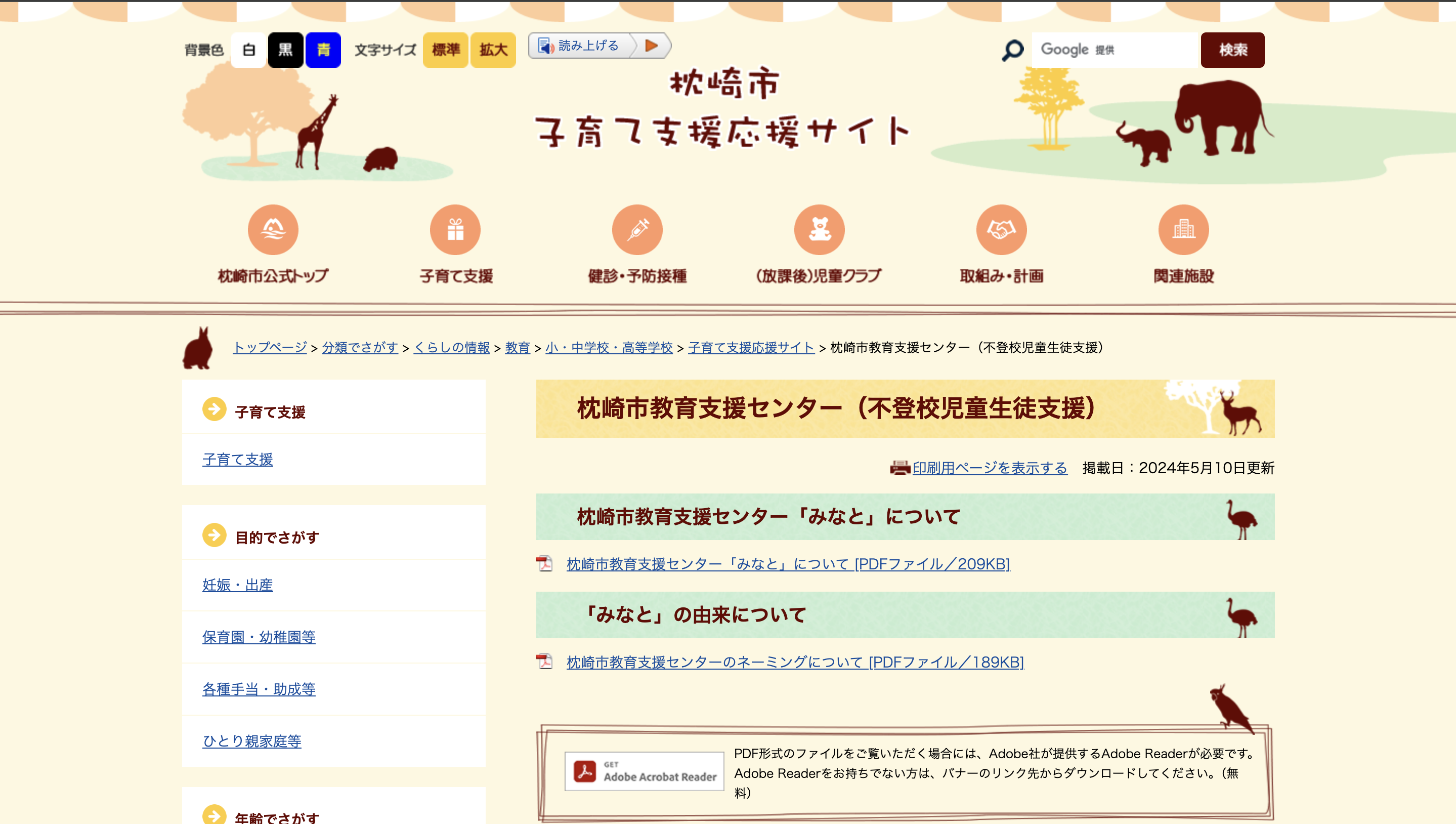Select the 子育て支援 gift icon
1456x824 pixels.
tap(455, 229)
